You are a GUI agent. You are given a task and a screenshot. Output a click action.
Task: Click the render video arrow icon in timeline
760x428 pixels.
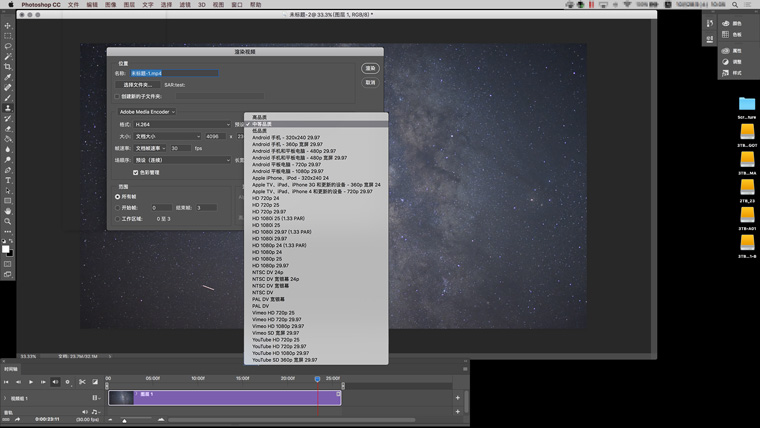[x=18, y=419]
